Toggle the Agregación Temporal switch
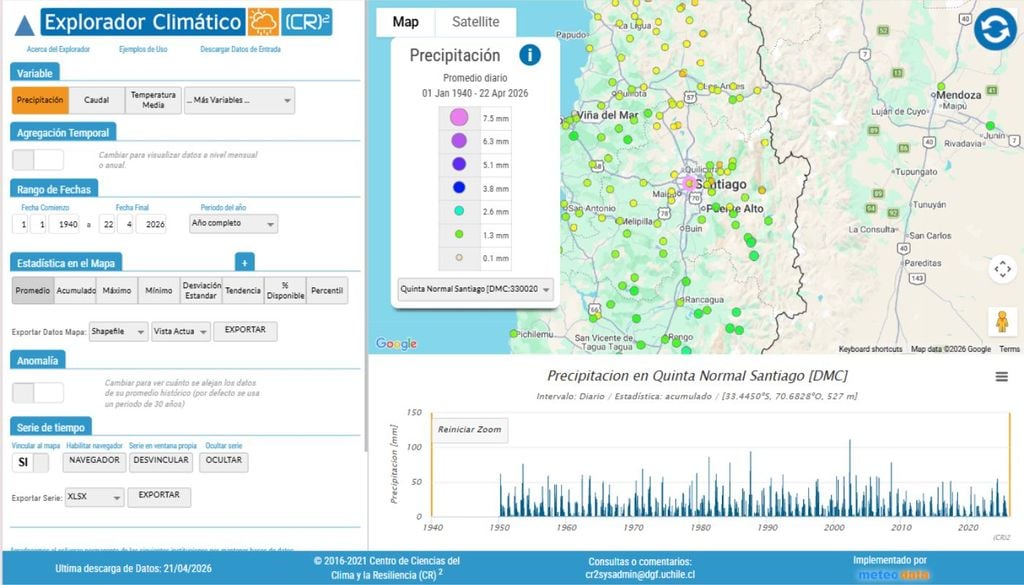1024x585 pixels. pyautogui.click(x=38, y=160)
